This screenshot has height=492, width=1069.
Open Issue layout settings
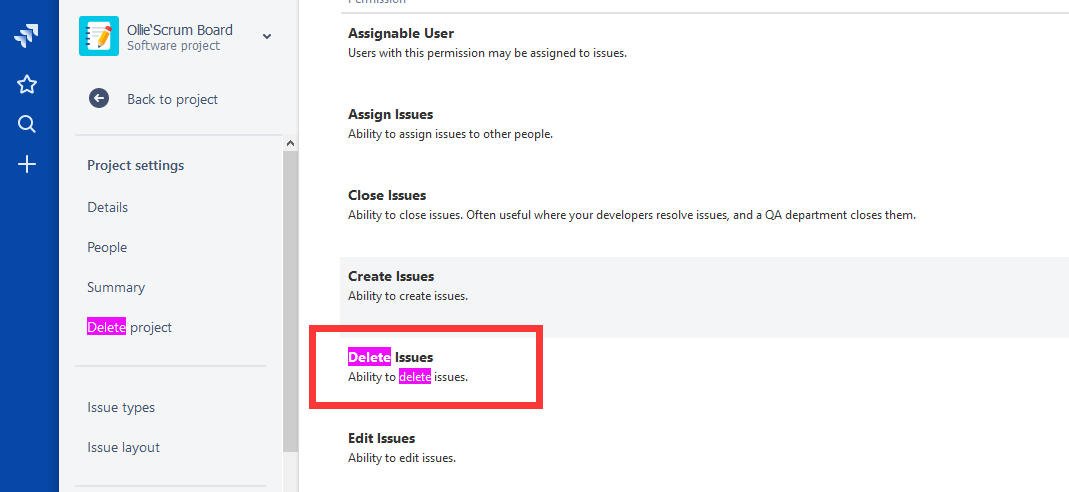click(123, 448)
